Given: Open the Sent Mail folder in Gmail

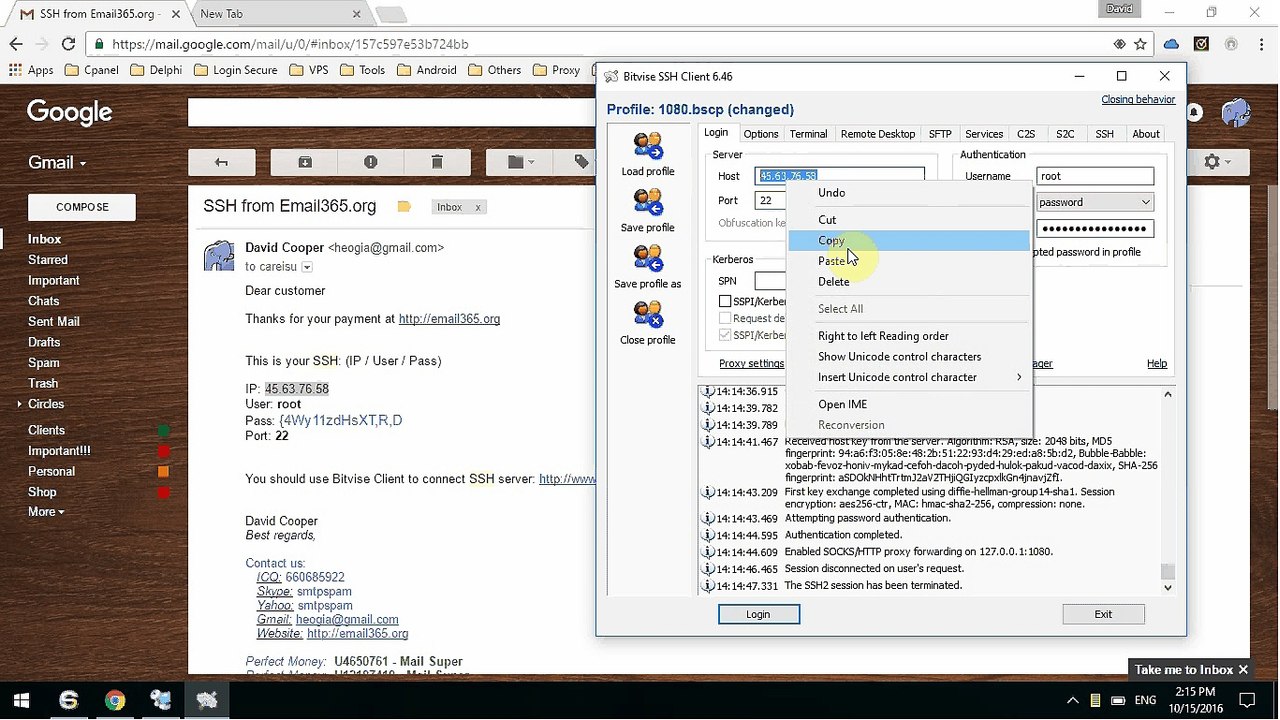Looking at the screenshot, I should coord(54,321).
